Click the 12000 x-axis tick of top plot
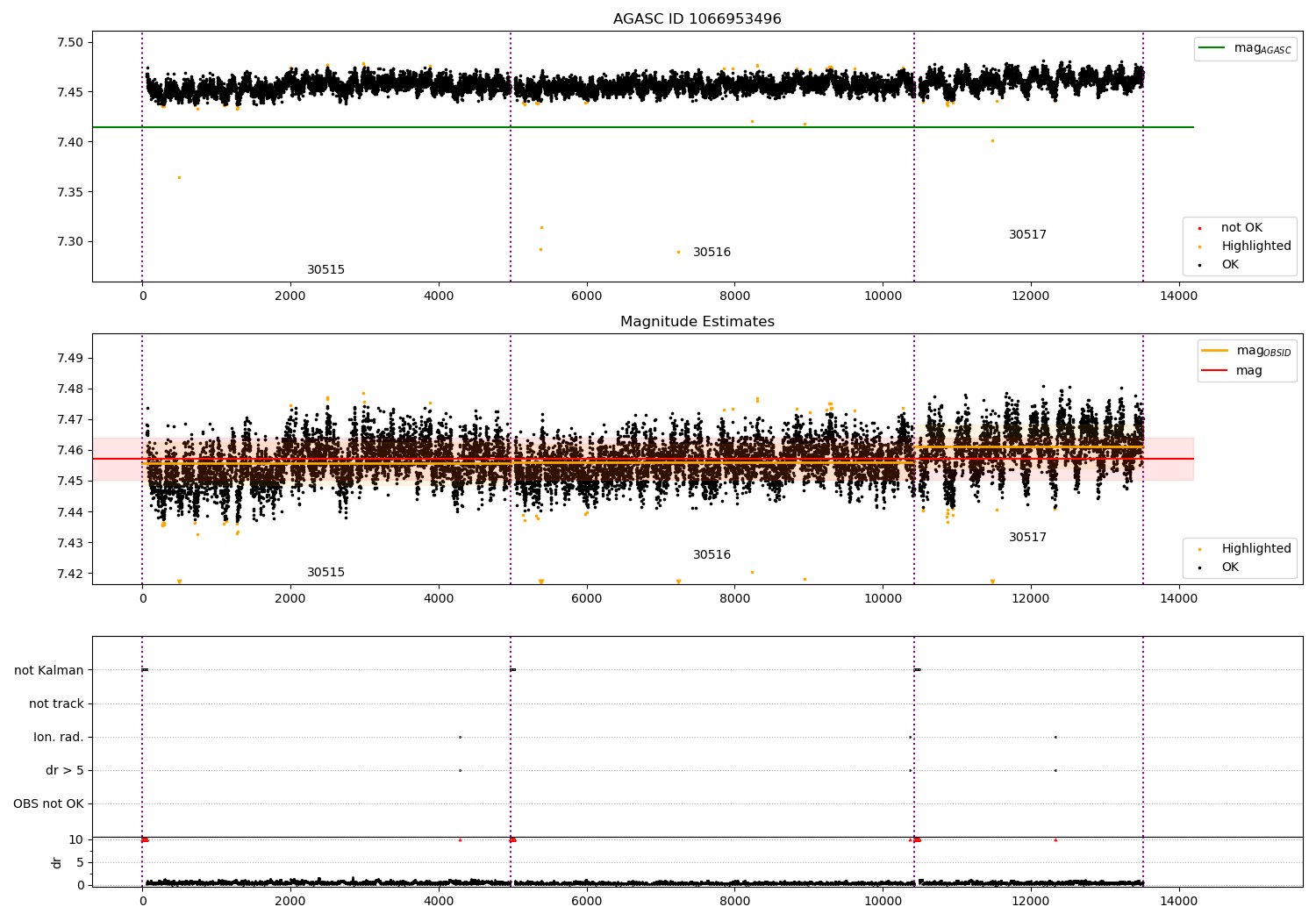1316x921 pixels. pos(1030,296)
